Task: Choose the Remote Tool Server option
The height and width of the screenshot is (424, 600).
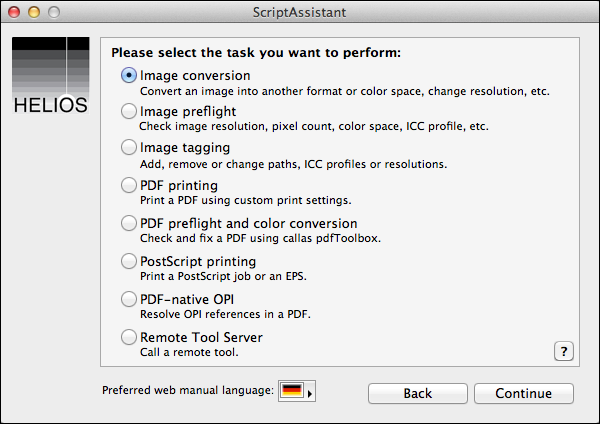Action: [x=129, y=337]
